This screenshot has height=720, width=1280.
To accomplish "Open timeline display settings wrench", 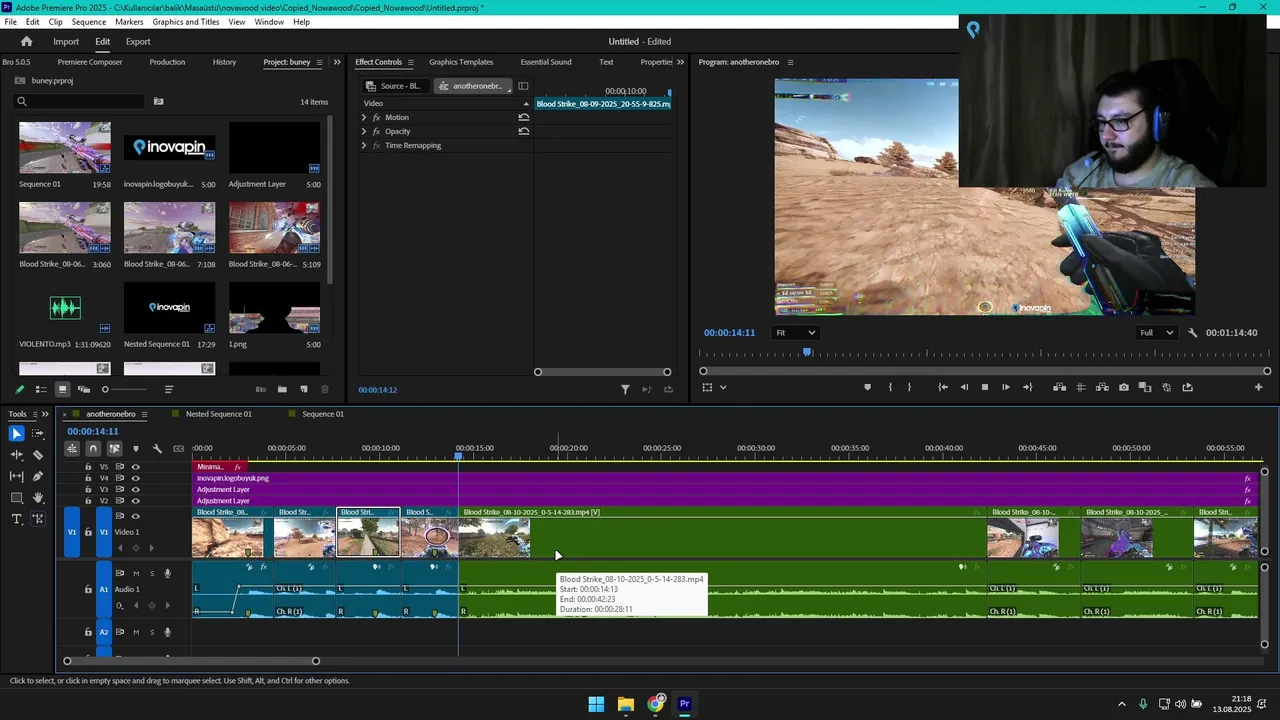I will tap(157, 449).
